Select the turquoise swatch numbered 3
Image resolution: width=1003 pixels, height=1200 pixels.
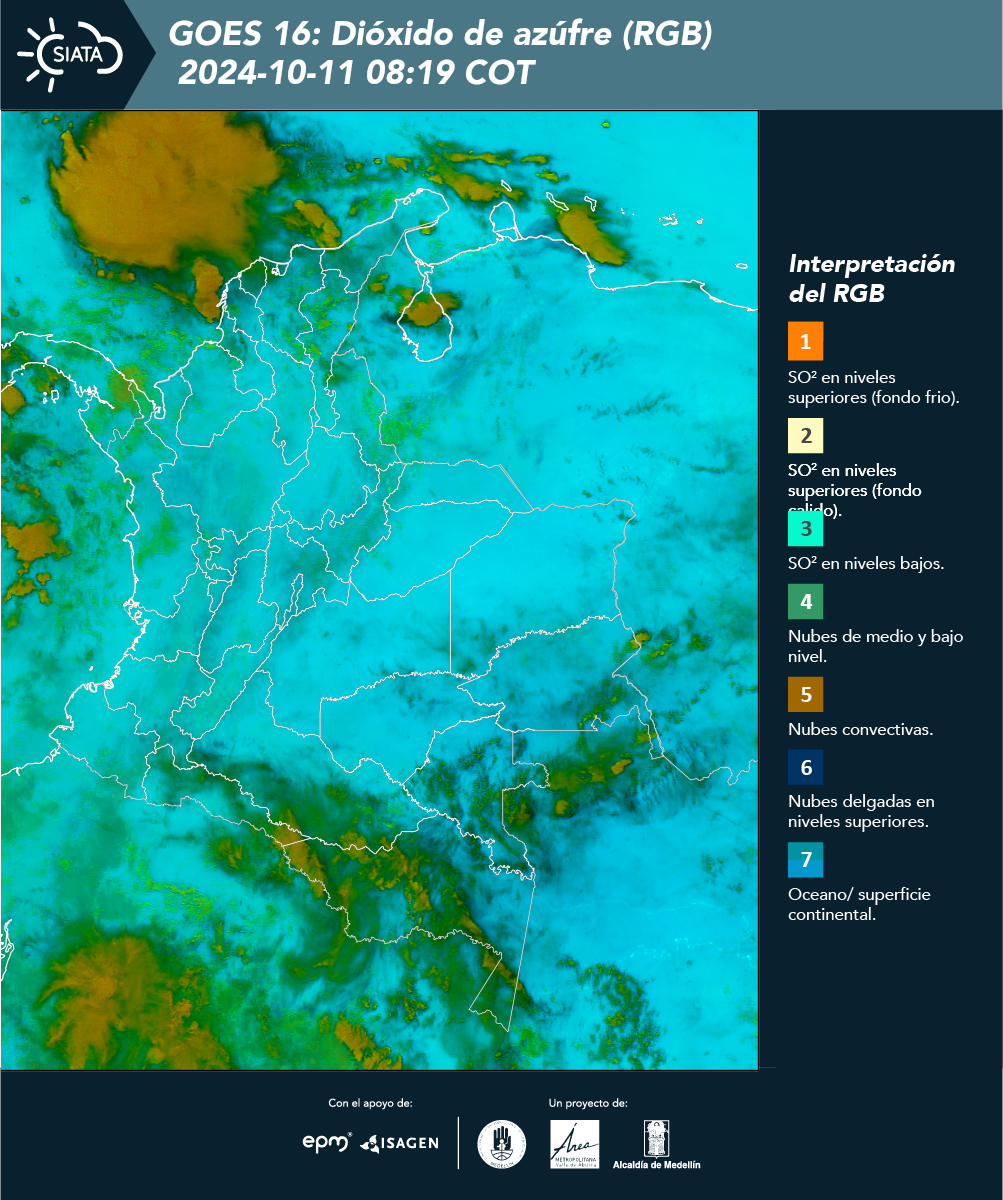pyautogui.click(x=805, y=528)
